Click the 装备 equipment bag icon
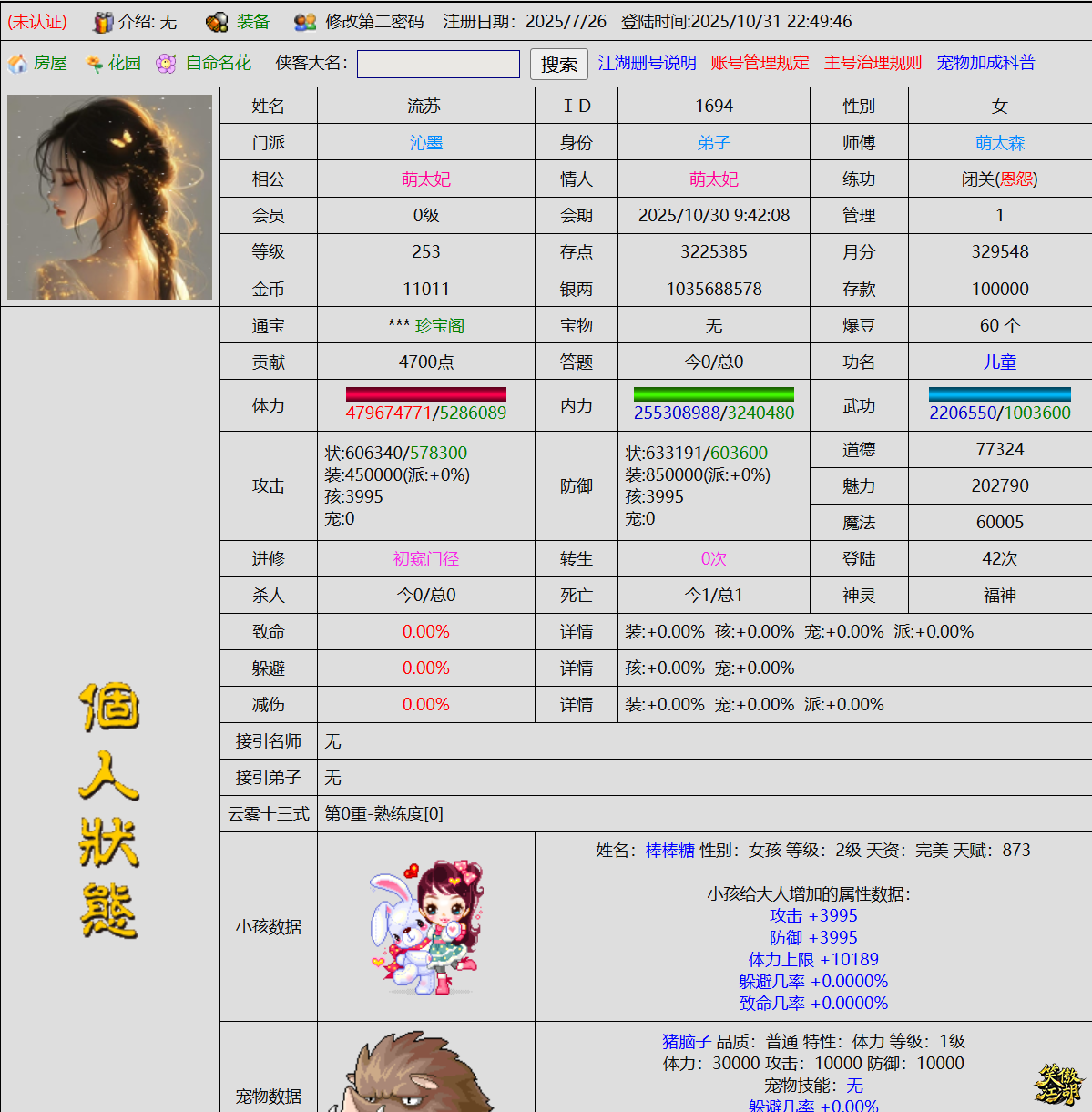Viewport: 1092px width, 1112px height. (217, 22)
